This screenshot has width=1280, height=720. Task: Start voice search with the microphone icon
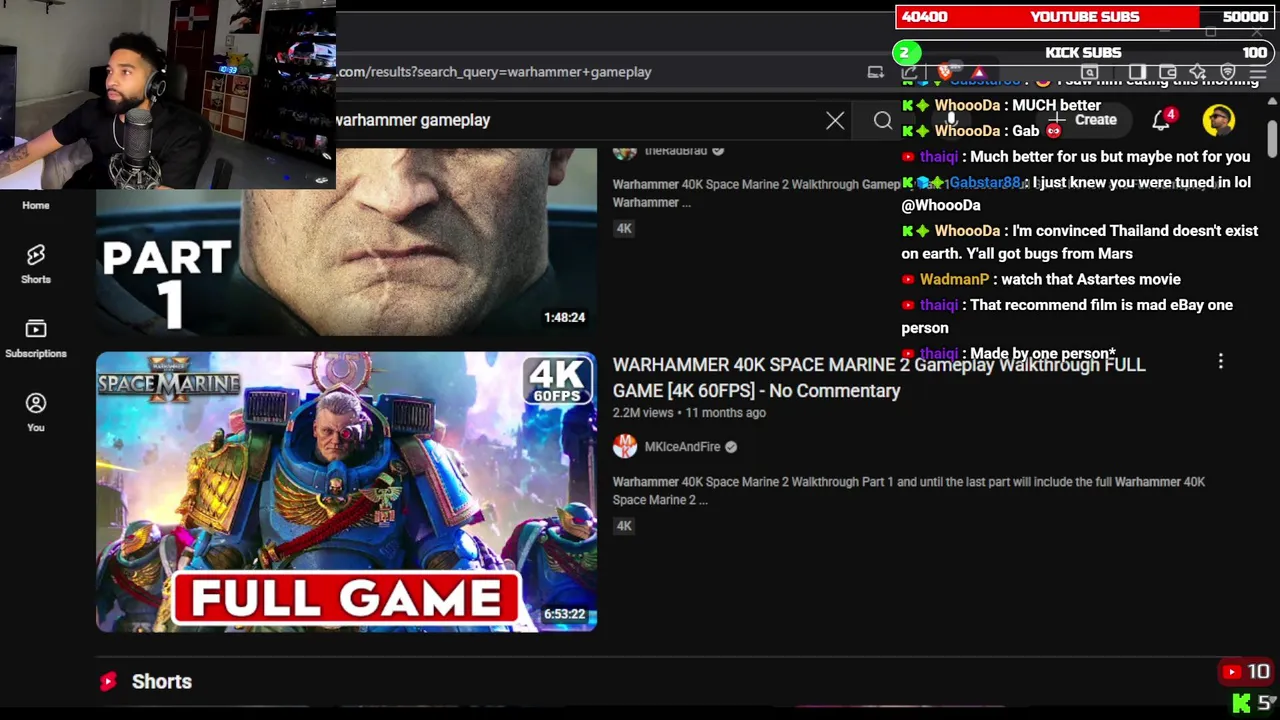(x=951, y=121)
